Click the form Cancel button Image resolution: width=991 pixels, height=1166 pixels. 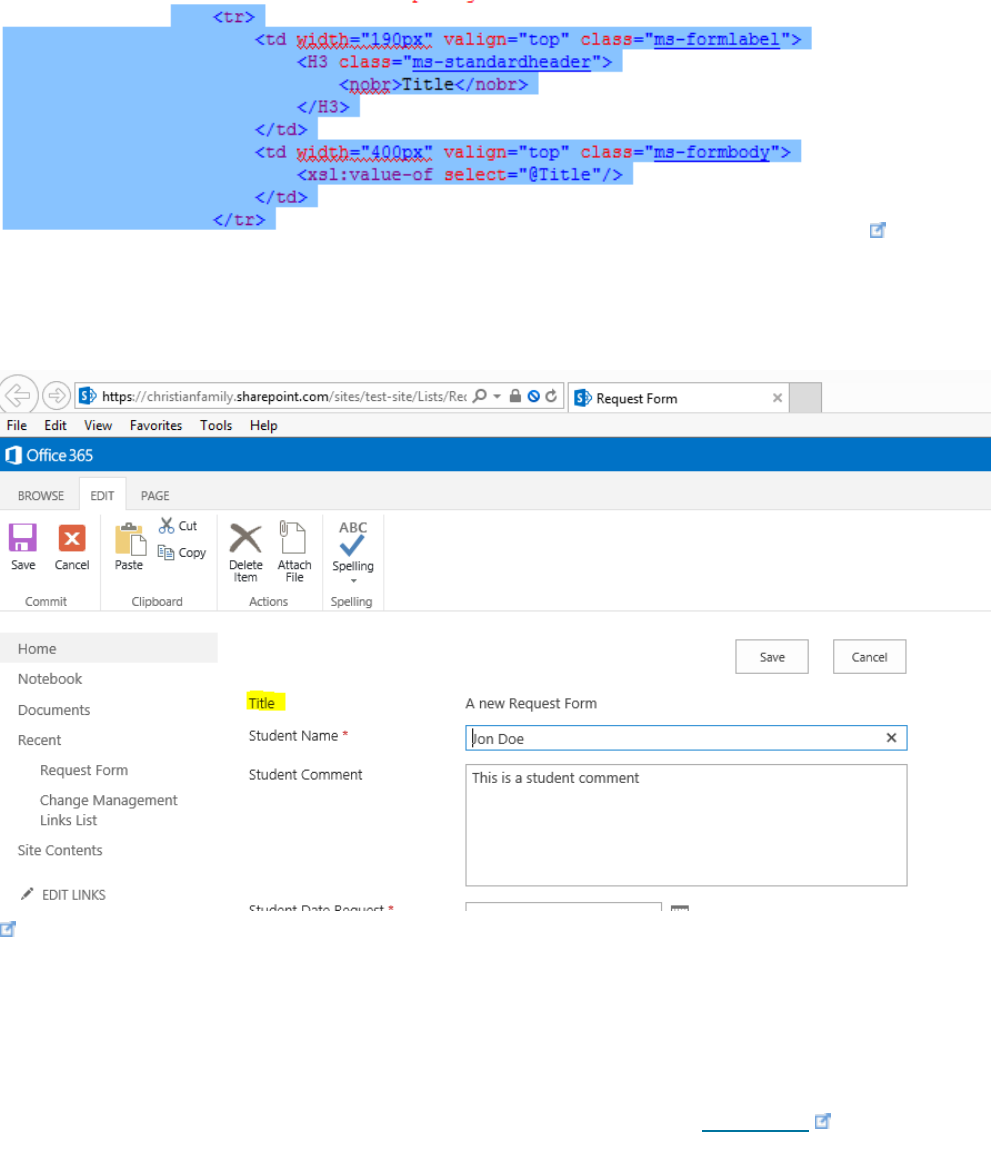[x=869, y=657]
